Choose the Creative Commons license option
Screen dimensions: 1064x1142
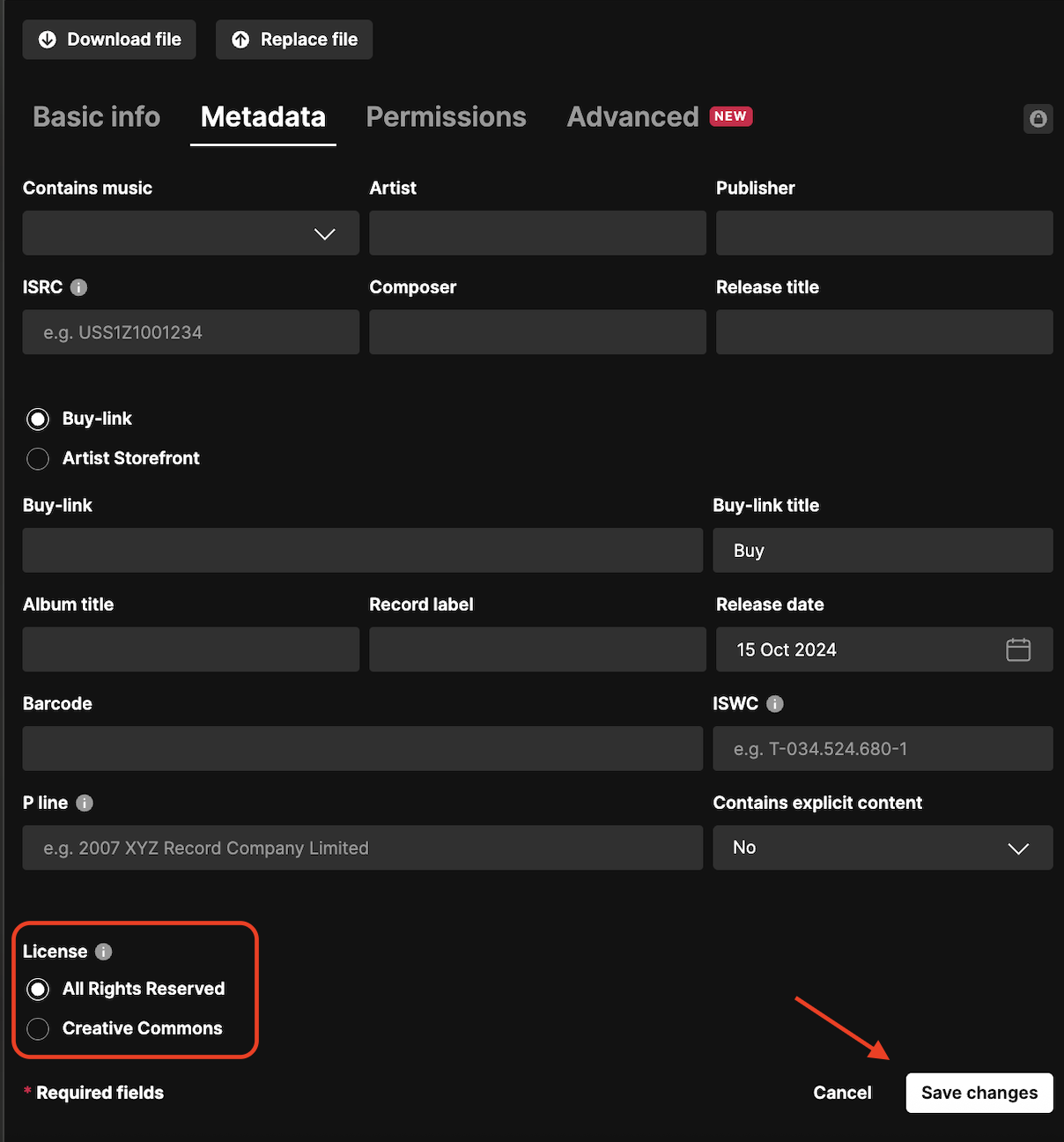(x=38, y=1028)
